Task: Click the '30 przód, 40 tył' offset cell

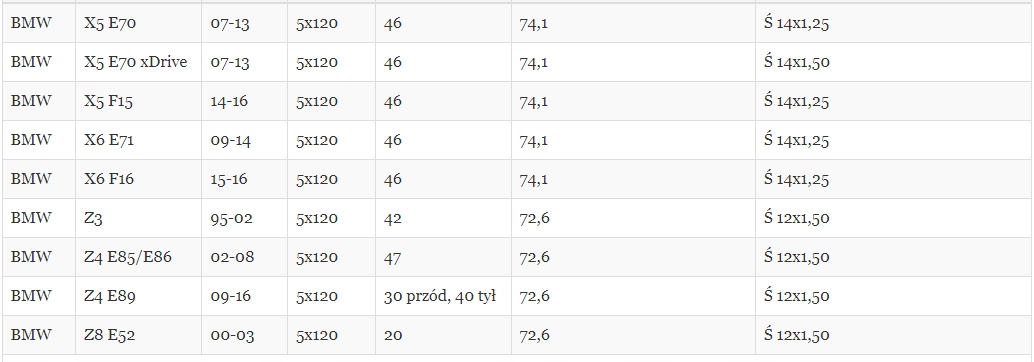Action: (443, 295)
